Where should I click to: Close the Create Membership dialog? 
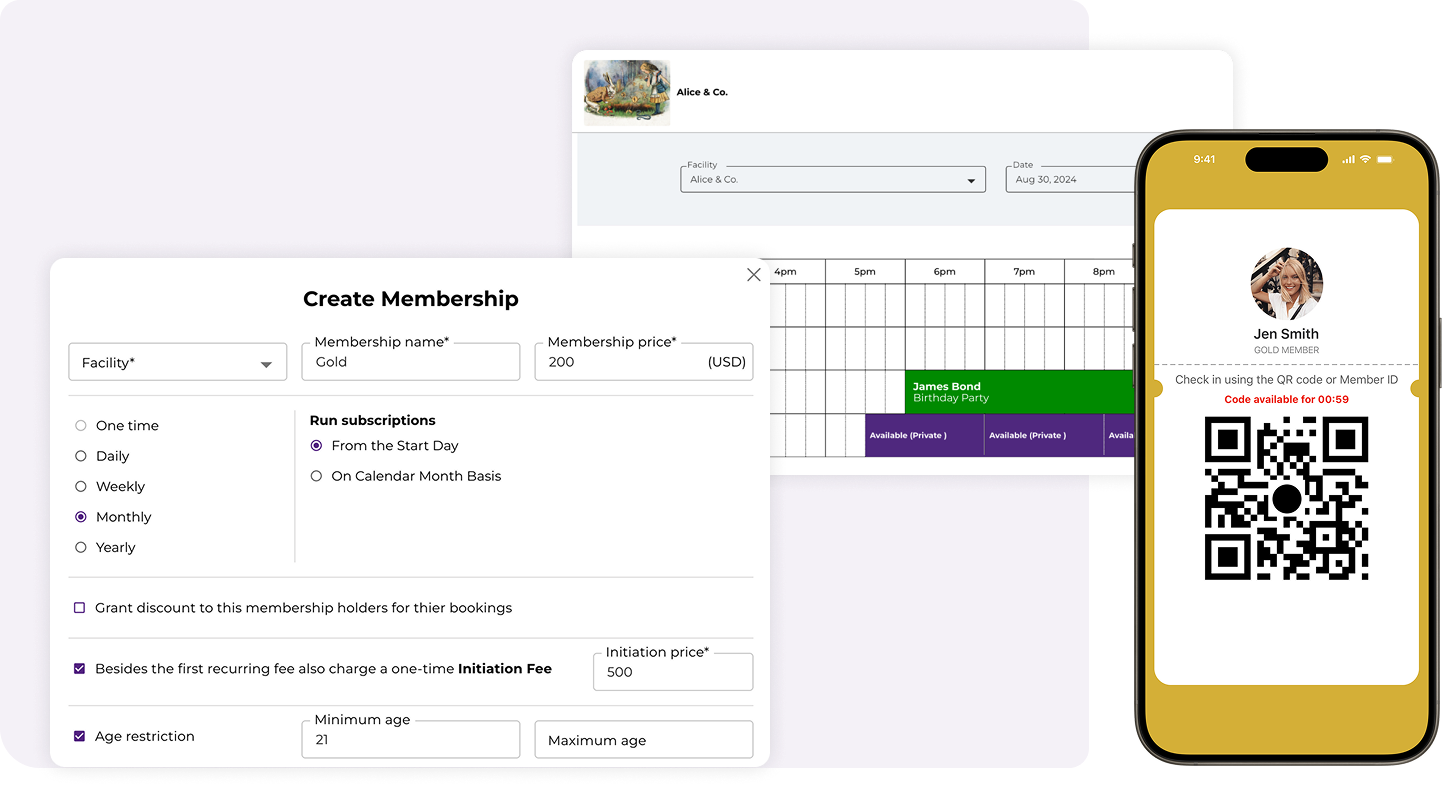[x=754, y=275]
